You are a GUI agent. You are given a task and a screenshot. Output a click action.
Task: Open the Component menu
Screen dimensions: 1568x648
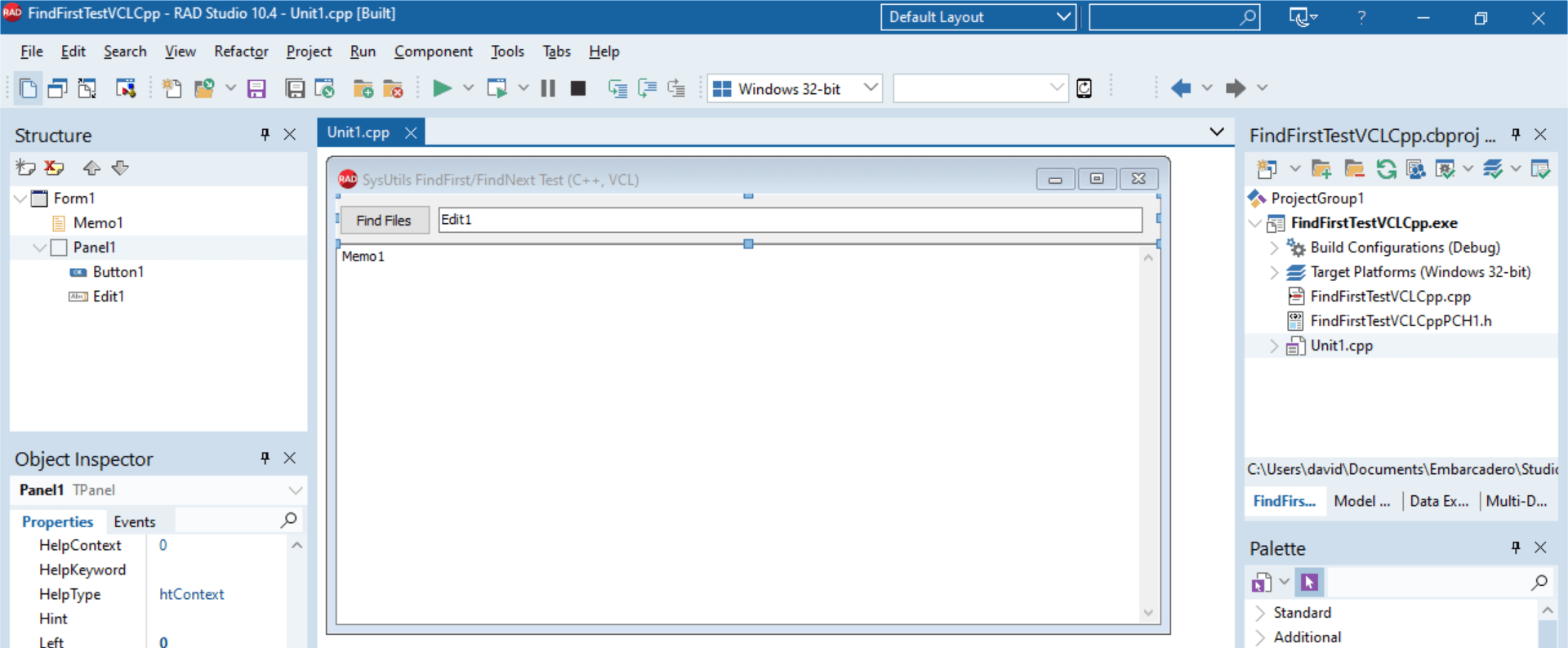[x=434, y=51]
